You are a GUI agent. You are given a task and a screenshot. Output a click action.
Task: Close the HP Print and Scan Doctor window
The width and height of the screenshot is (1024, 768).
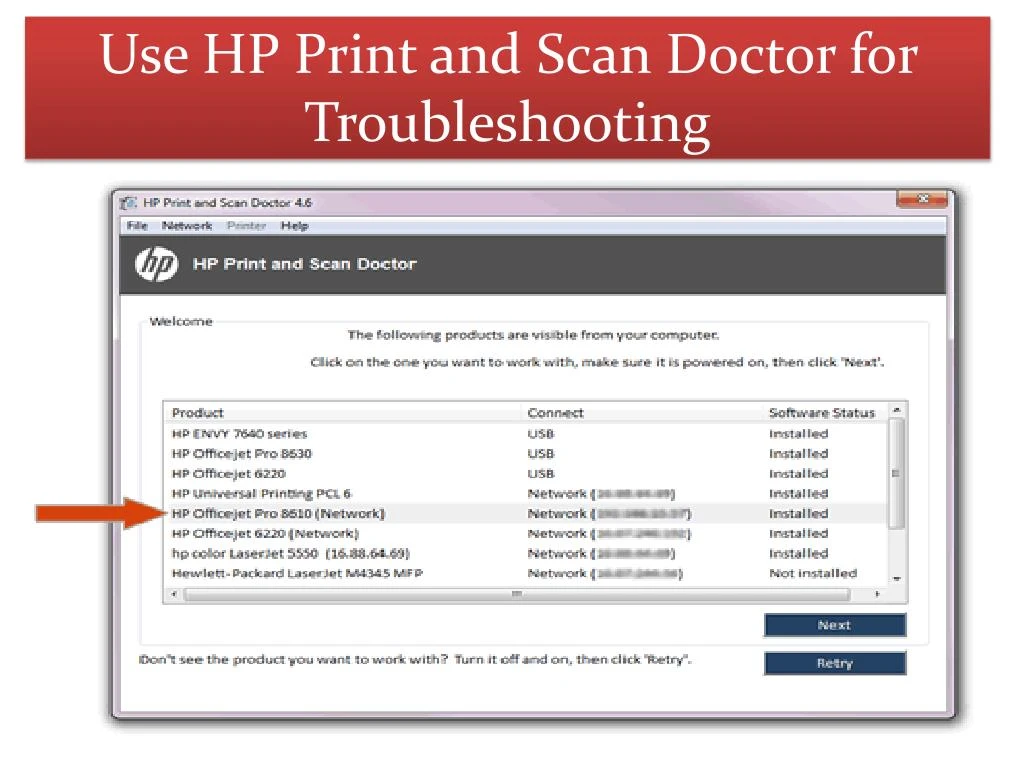click(x=922, y=199)
